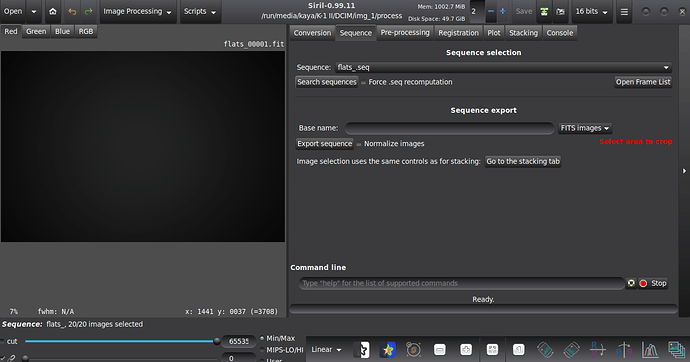Open the histogram tool icon

click(650, 350)
